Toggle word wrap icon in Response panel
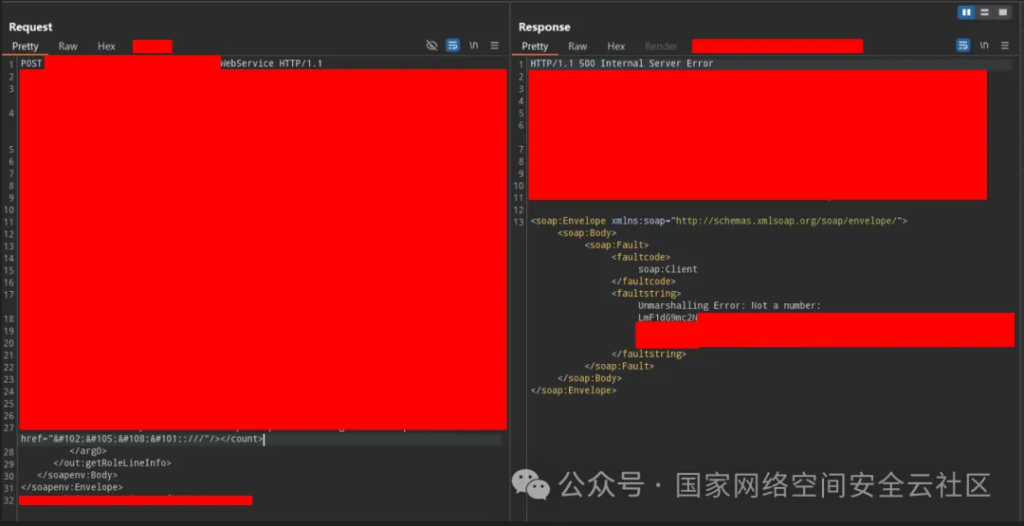The height and width of the screenshot is (526, 1024). point(963,46)
